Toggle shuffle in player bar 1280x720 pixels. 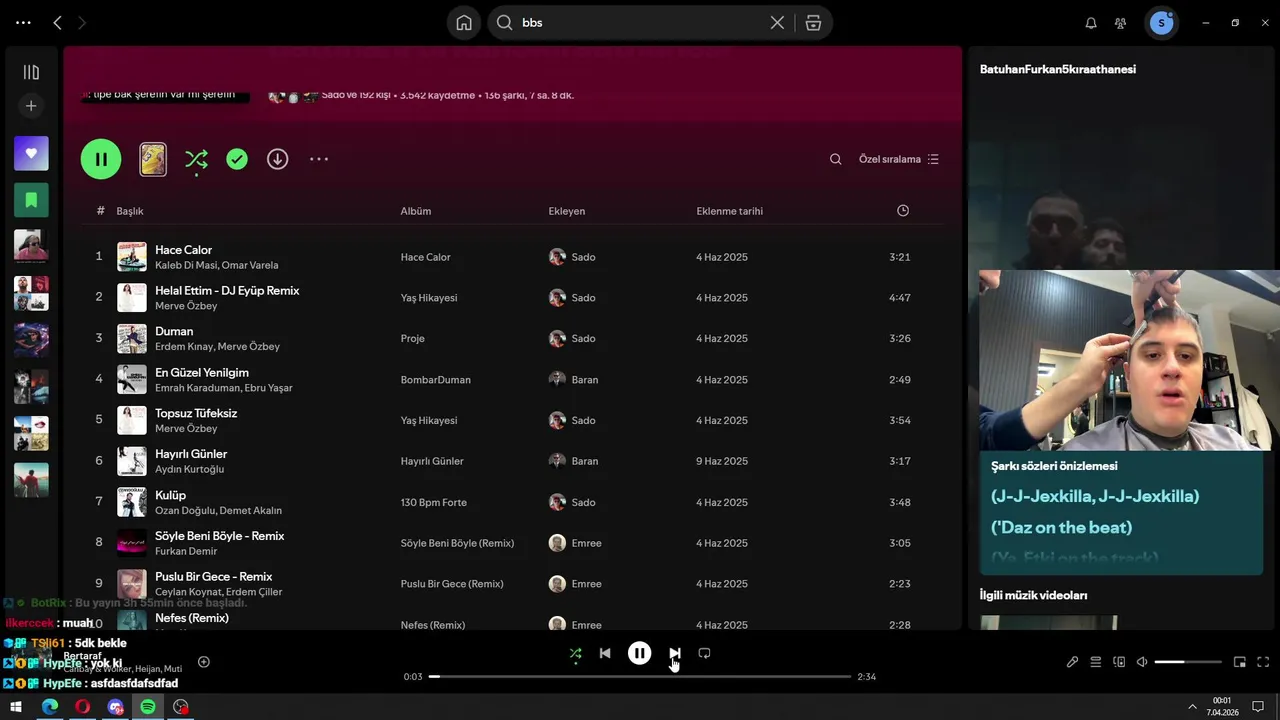575,653
